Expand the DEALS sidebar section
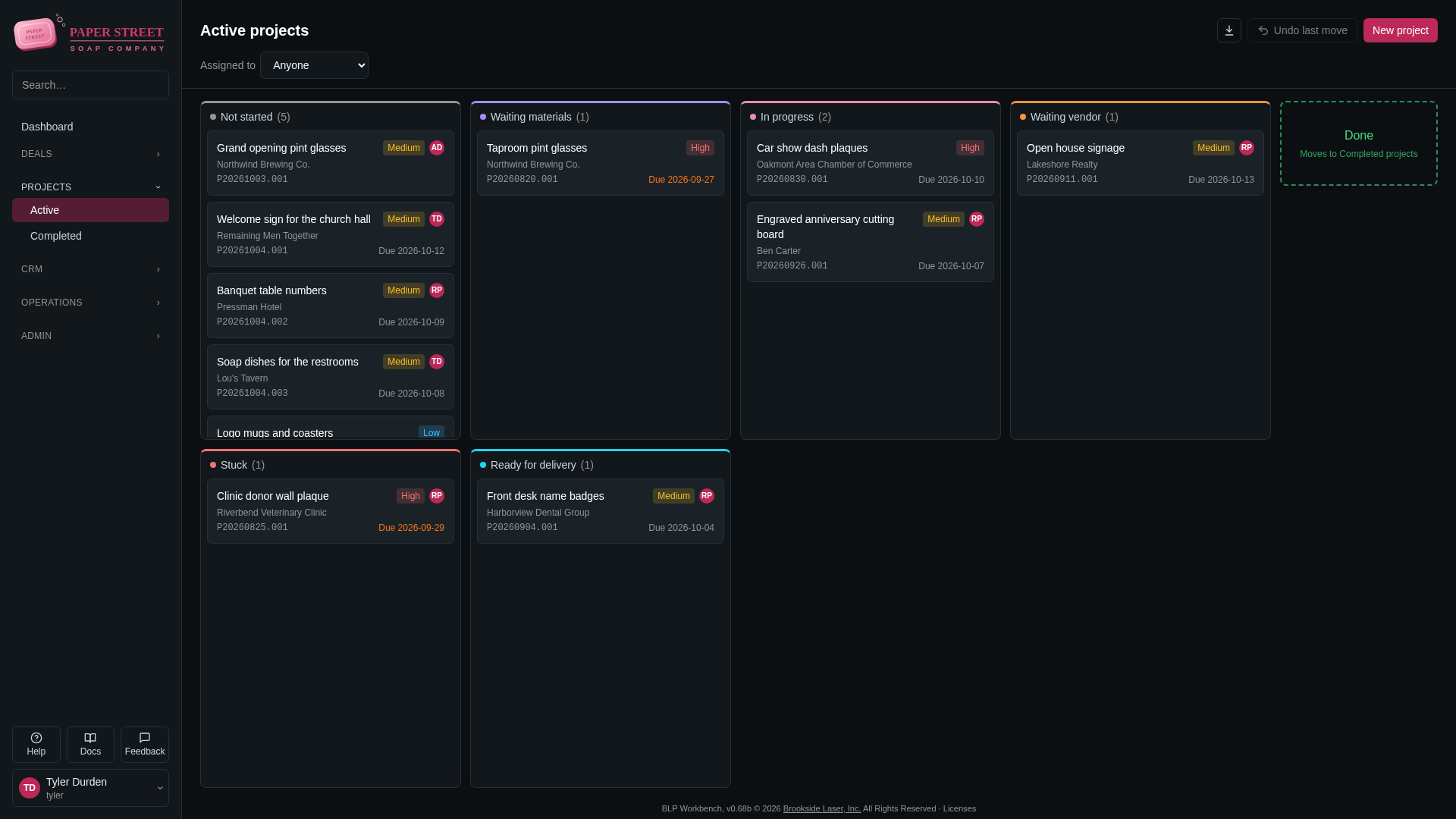1456x819 pixels. pyautogui.click(x=90, y=154)
